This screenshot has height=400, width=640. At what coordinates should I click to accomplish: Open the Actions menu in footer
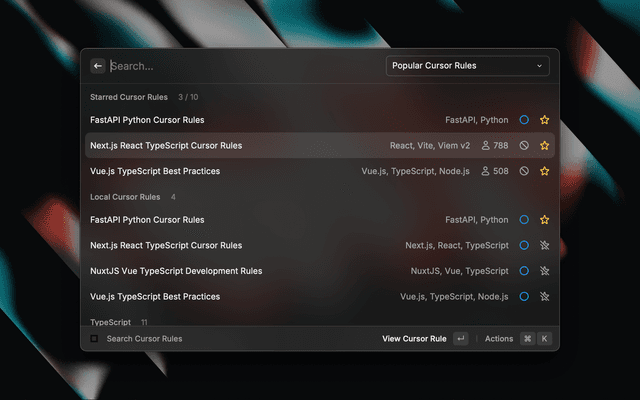[498, 339]
